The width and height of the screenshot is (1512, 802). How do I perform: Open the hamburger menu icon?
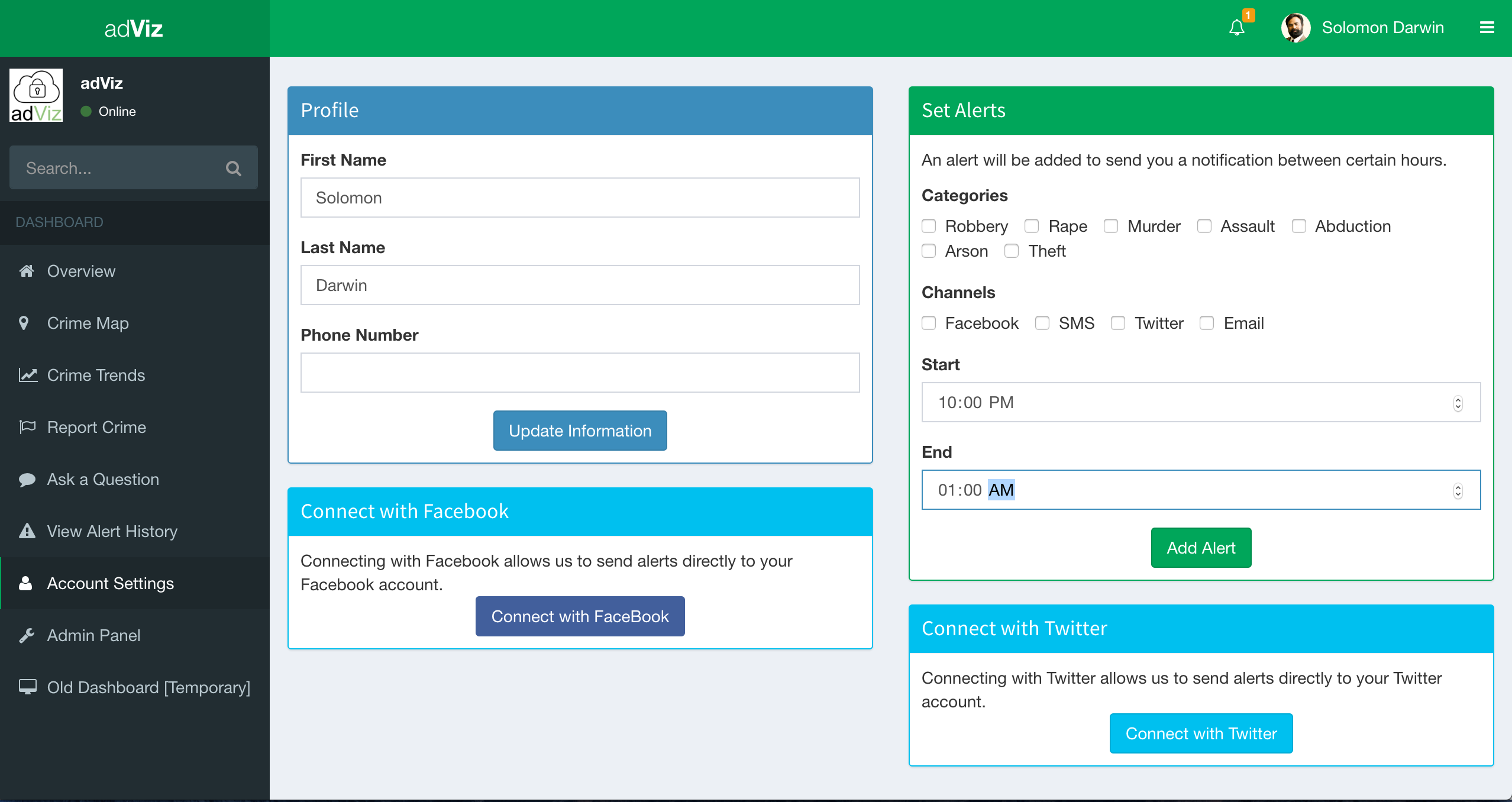pos(1487,28)
